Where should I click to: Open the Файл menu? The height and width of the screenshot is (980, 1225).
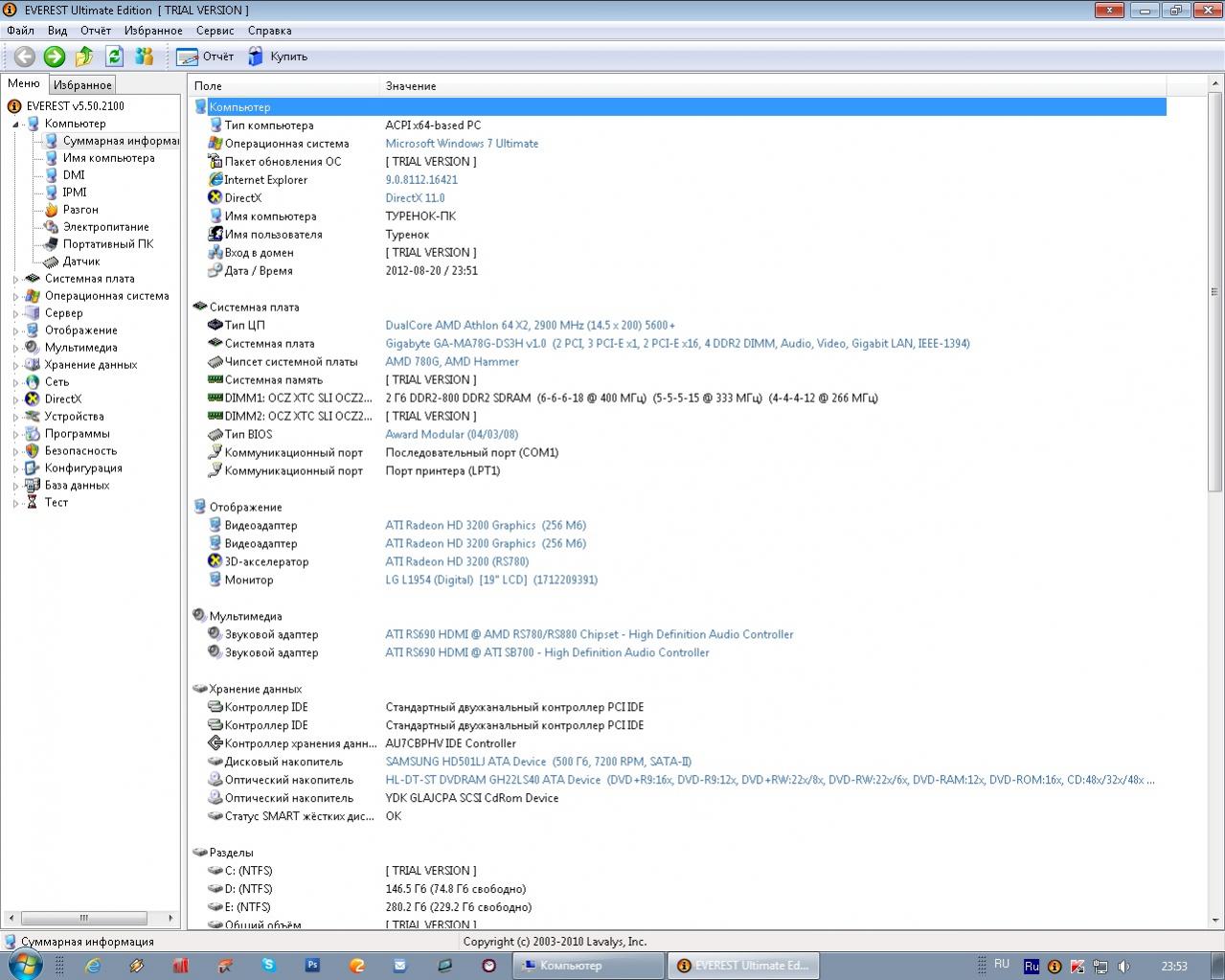[20, 31]
